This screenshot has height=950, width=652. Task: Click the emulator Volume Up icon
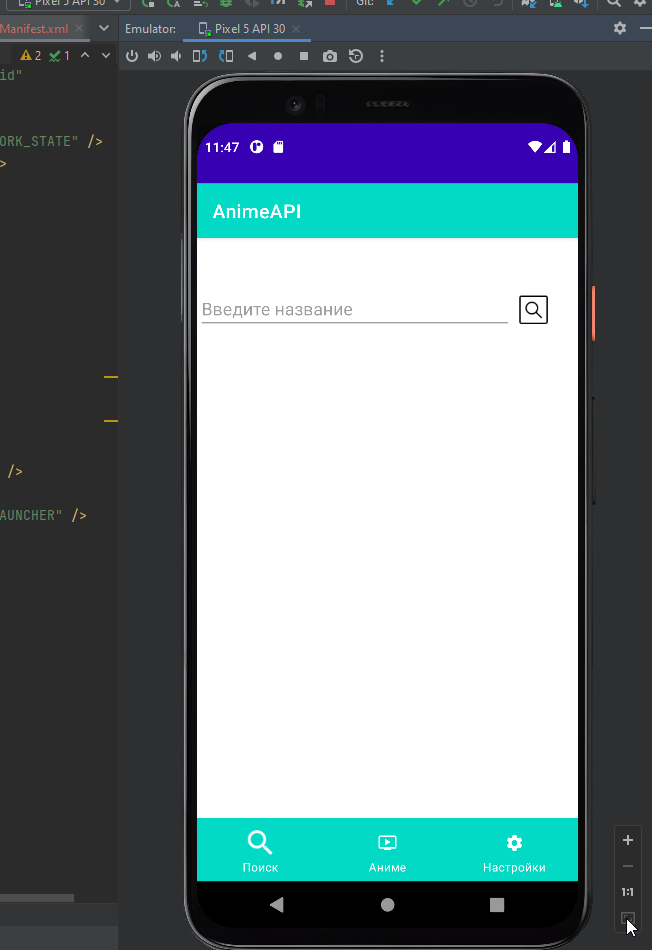155,56
